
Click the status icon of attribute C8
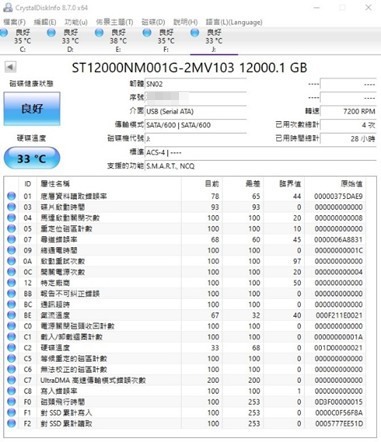(x=11, y=391)
